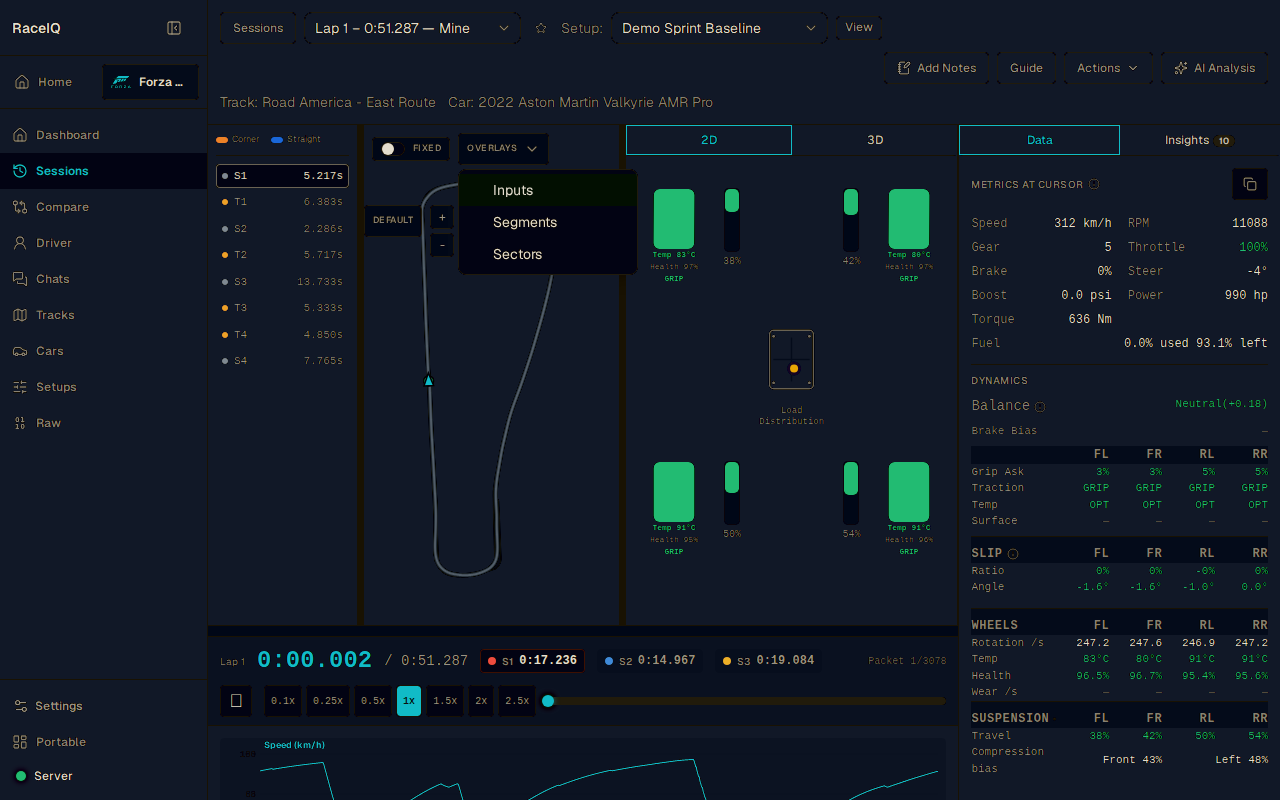Open the Portable option

(104, 742)
